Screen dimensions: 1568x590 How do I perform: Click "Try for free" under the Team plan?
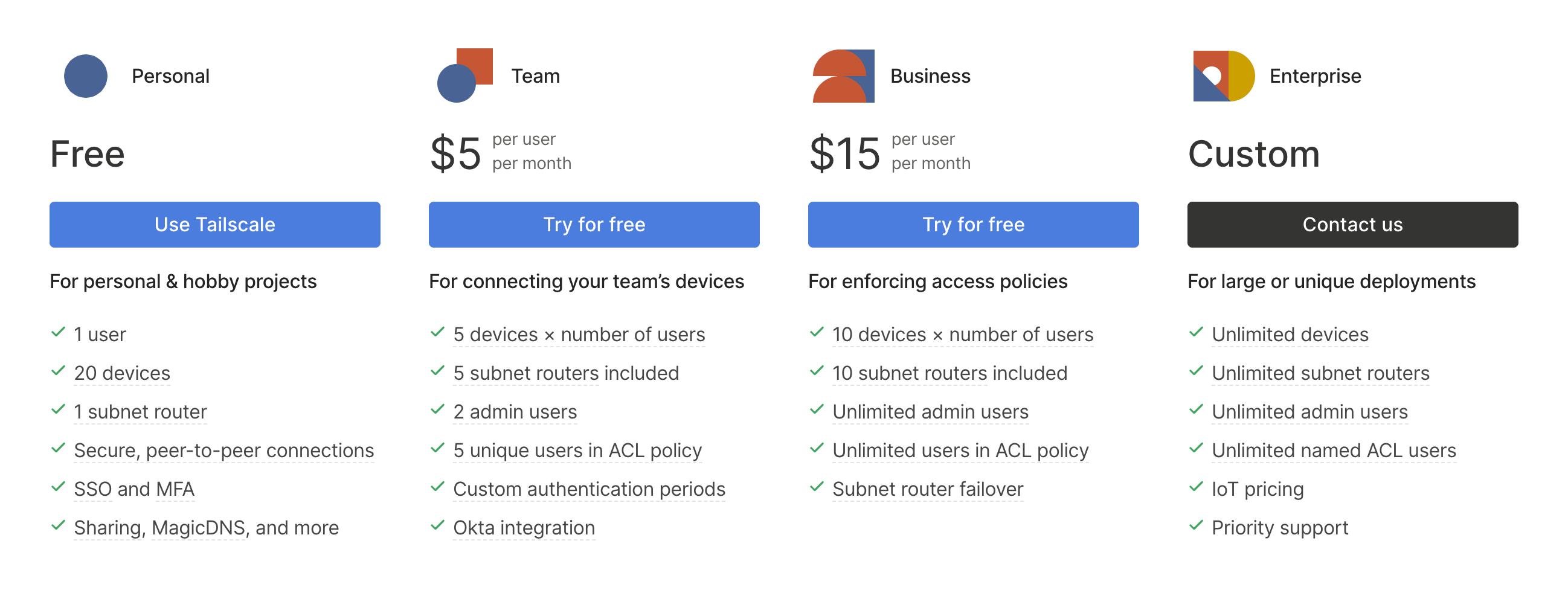(594, 225)
